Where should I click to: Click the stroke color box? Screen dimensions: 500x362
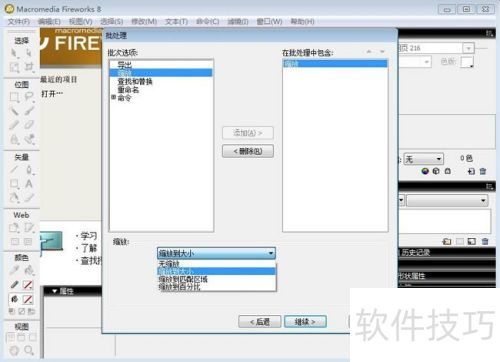pyautogui.click(x=28, y=285)
